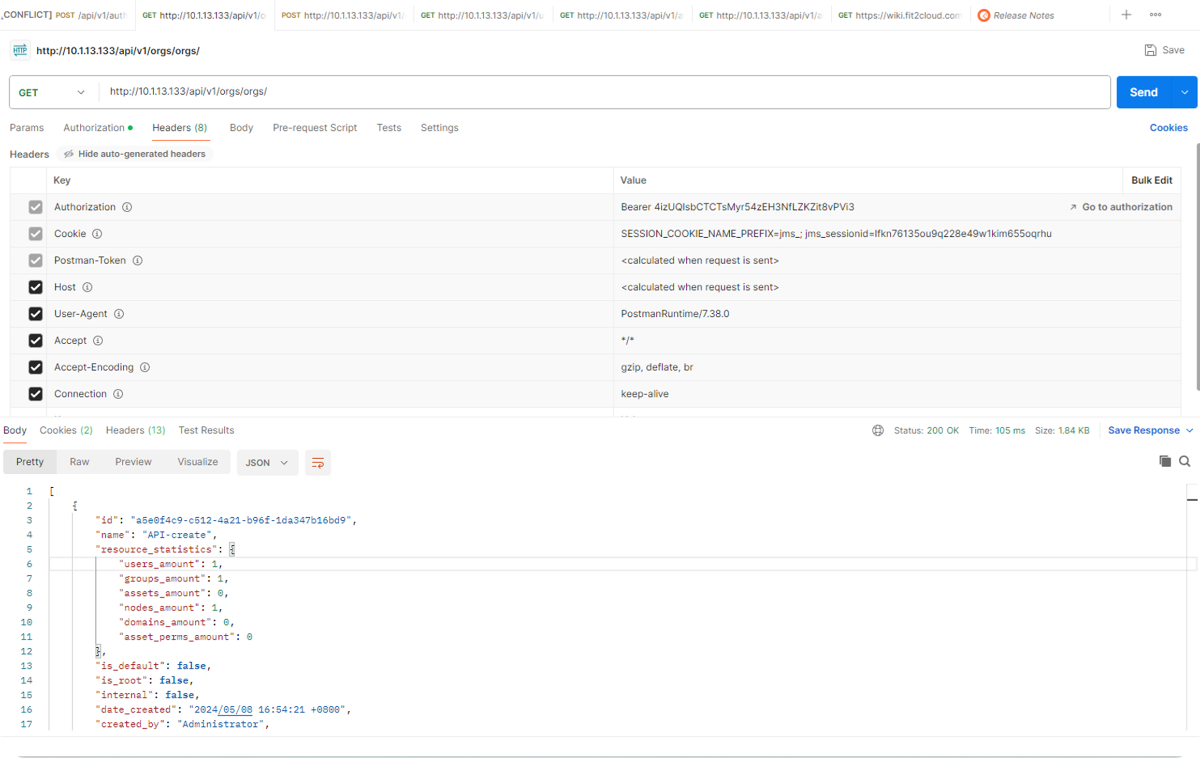Open the Cookies link
This screenshot has width=1200, height=758.
1169,128
